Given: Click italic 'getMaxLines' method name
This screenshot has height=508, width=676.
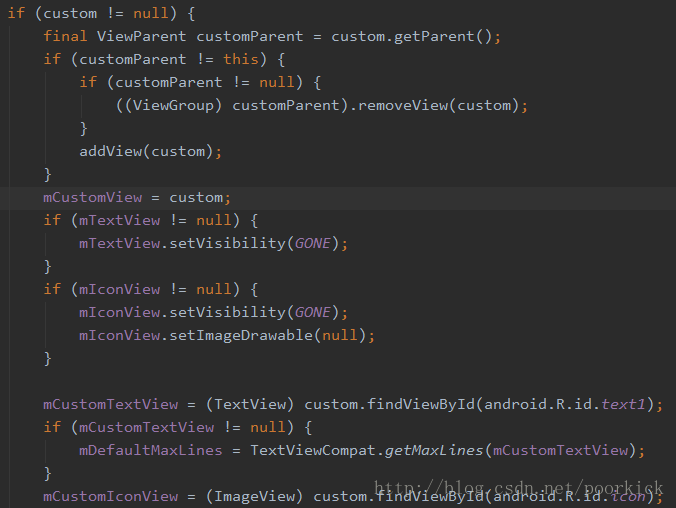Looking at the screenshot, I should 434,451.
